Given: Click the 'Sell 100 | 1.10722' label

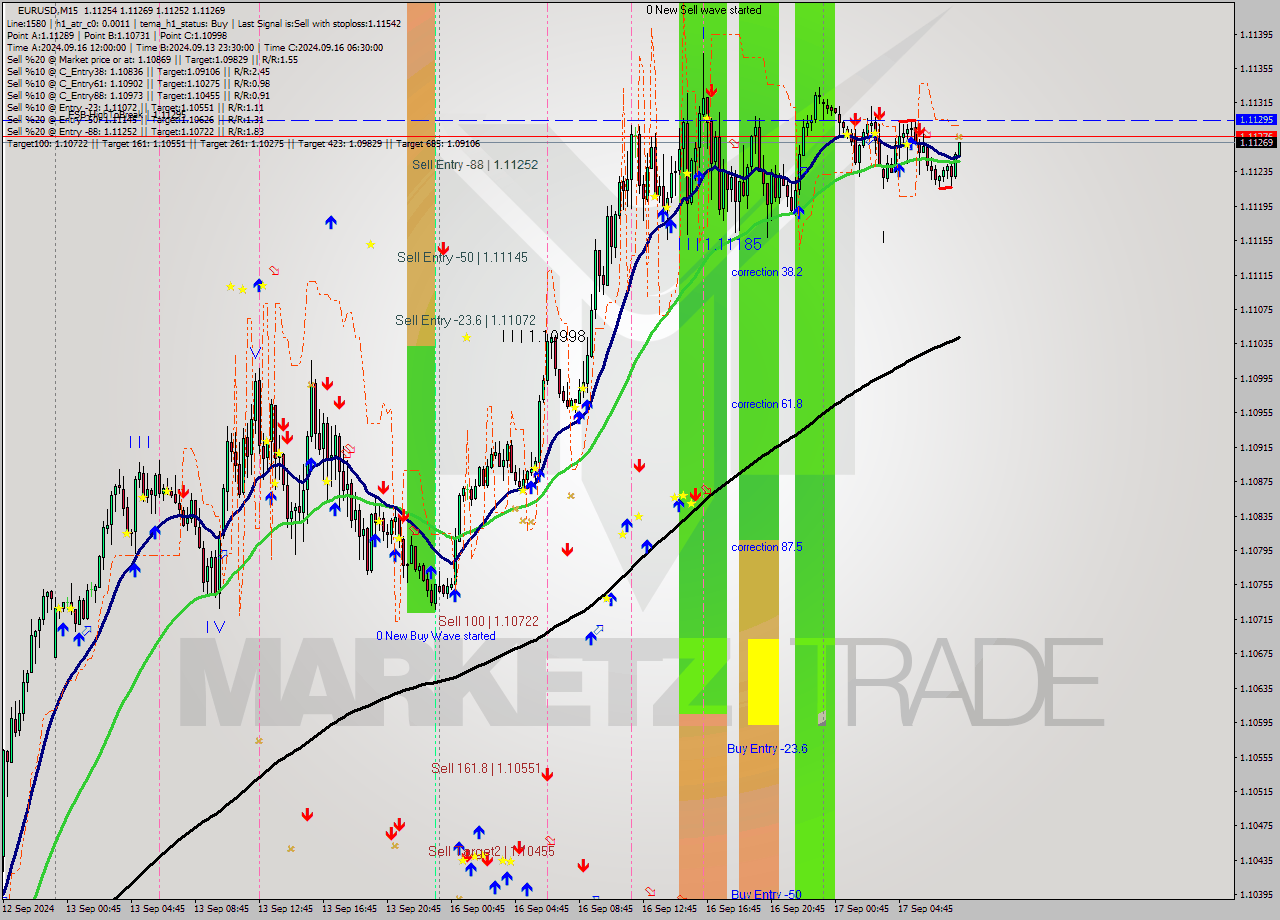Looking at the screenshot, I should [488, 621].
